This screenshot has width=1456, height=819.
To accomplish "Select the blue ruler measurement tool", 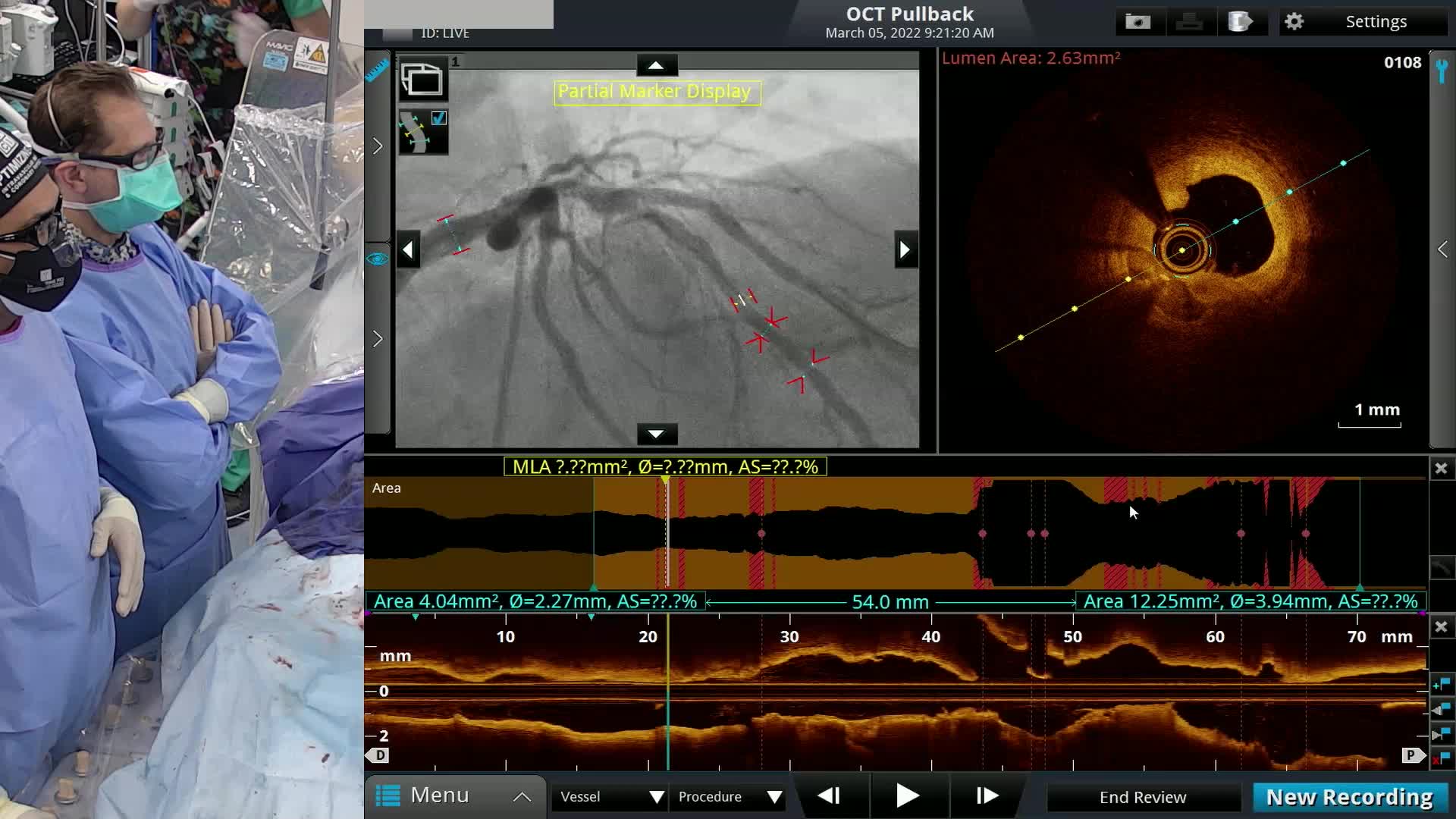I will tap(377, 70).
